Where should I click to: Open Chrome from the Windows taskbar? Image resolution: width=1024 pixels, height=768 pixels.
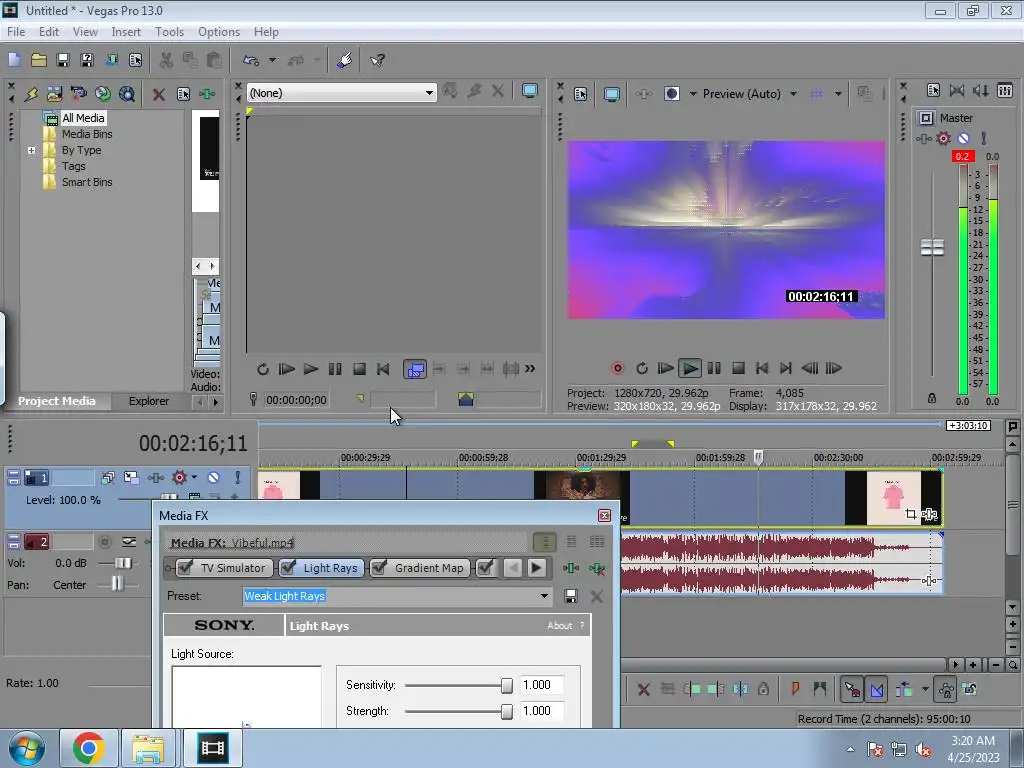89,748
